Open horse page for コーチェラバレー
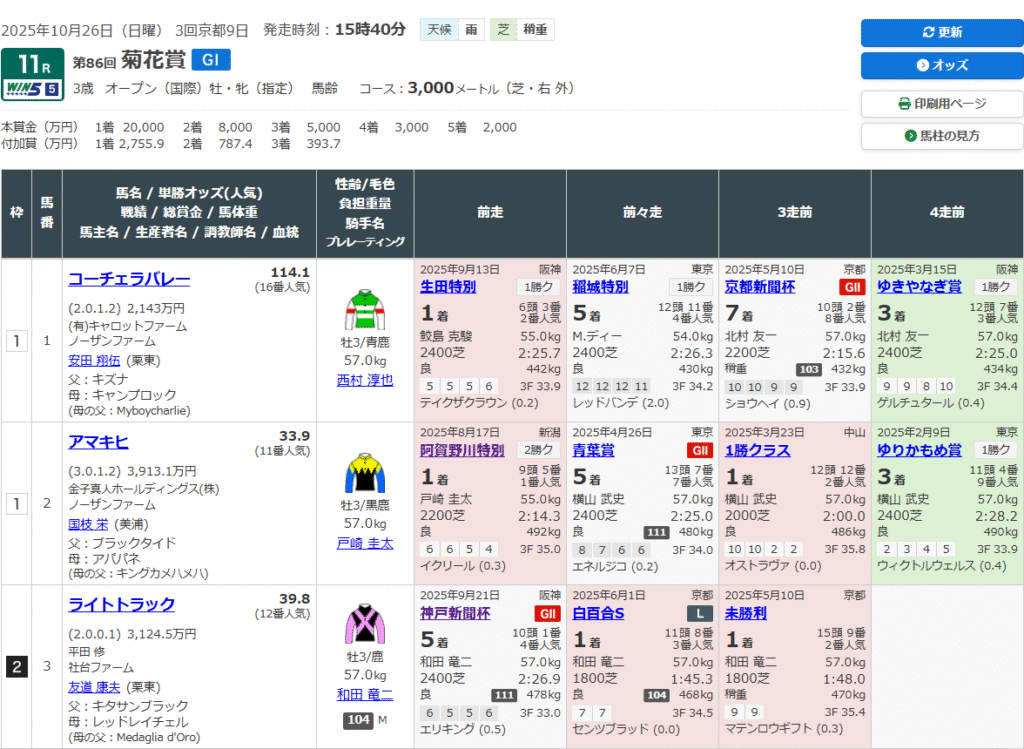This screenshot has width=1024, height=749. tap(128, 279)
